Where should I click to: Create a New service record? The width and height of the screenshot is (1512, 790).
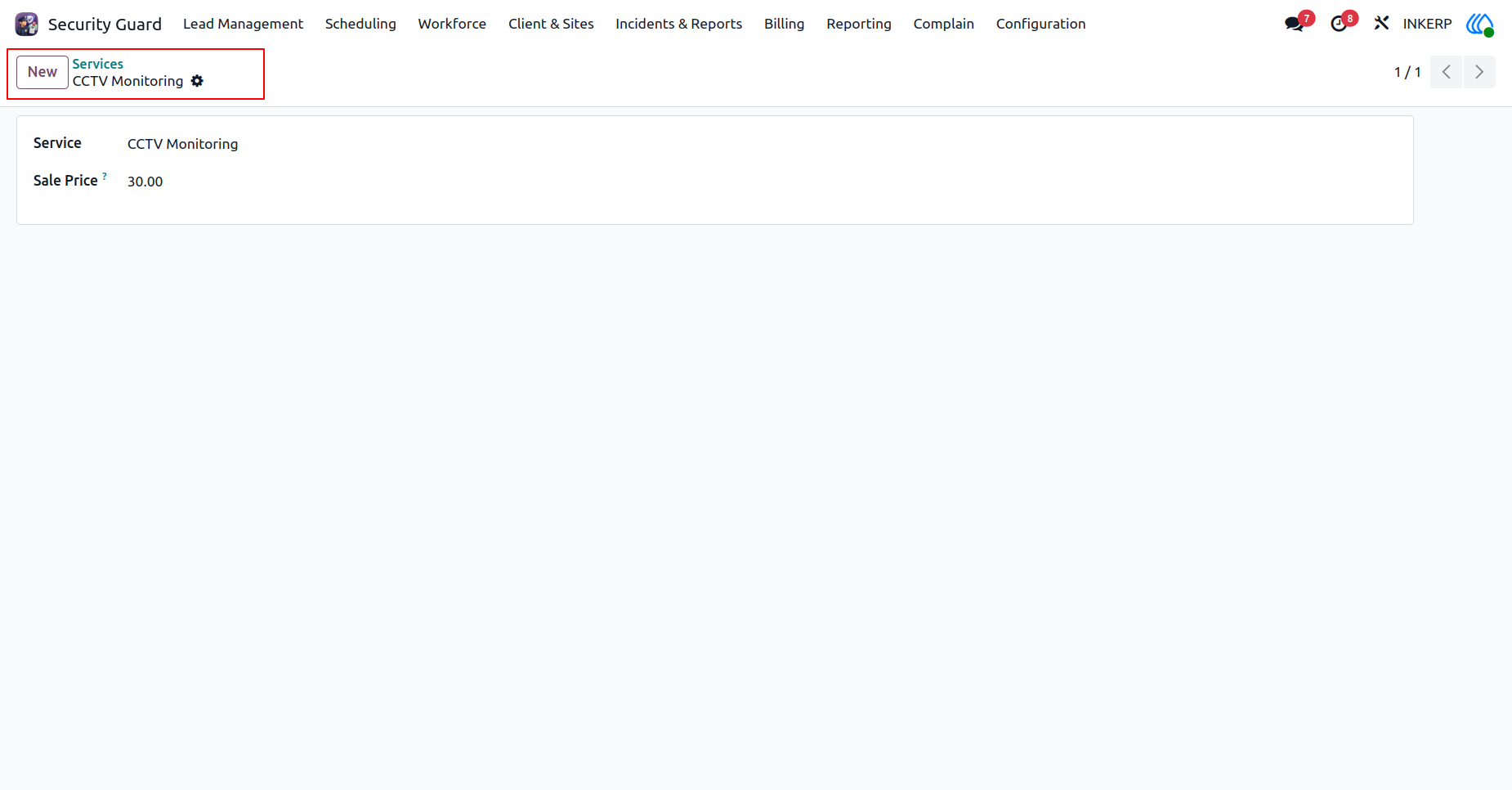[42, 72]
